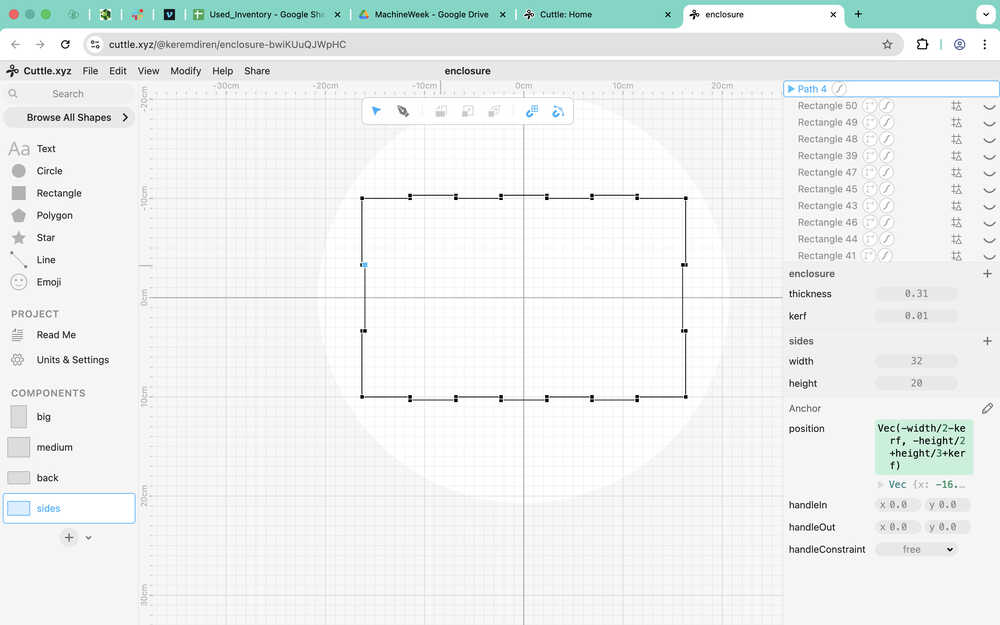Click the position Vec expression field
1000x625 pixels.
(923, 447)
